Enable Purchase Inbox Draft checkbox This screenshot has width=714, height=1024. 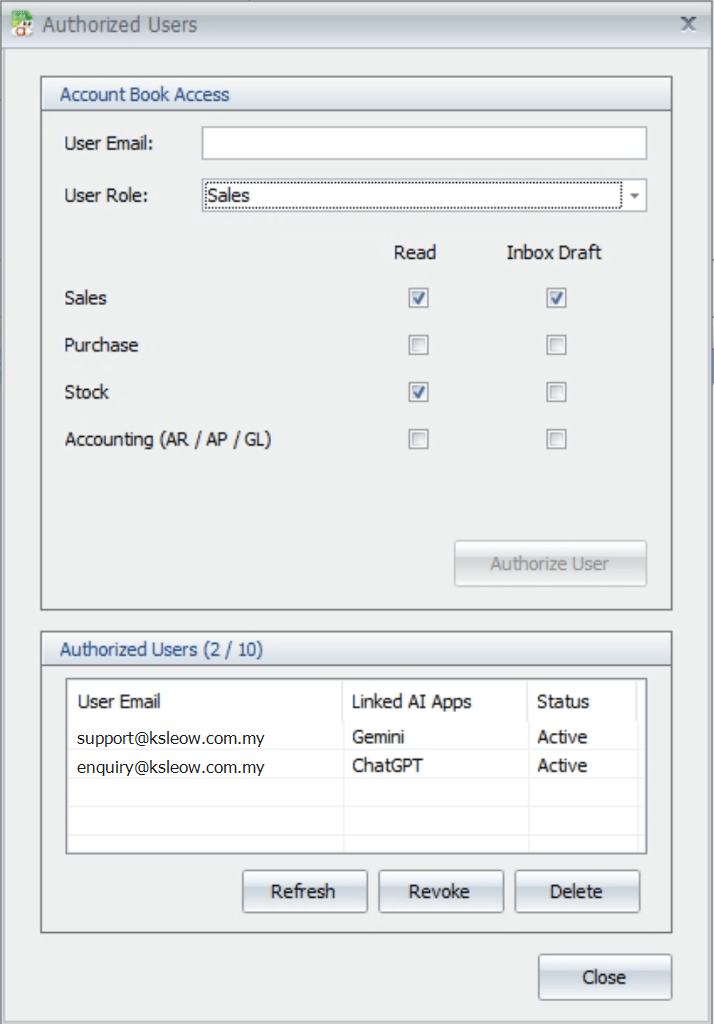[x=556, y=345]
